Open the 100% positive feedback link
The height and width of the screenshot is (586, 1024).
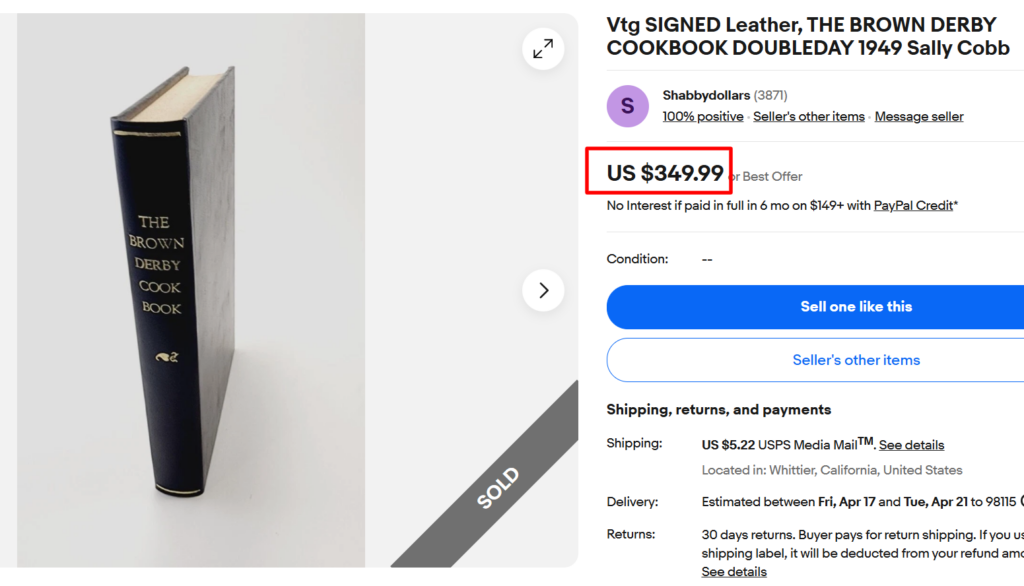[x=702, y=117]
